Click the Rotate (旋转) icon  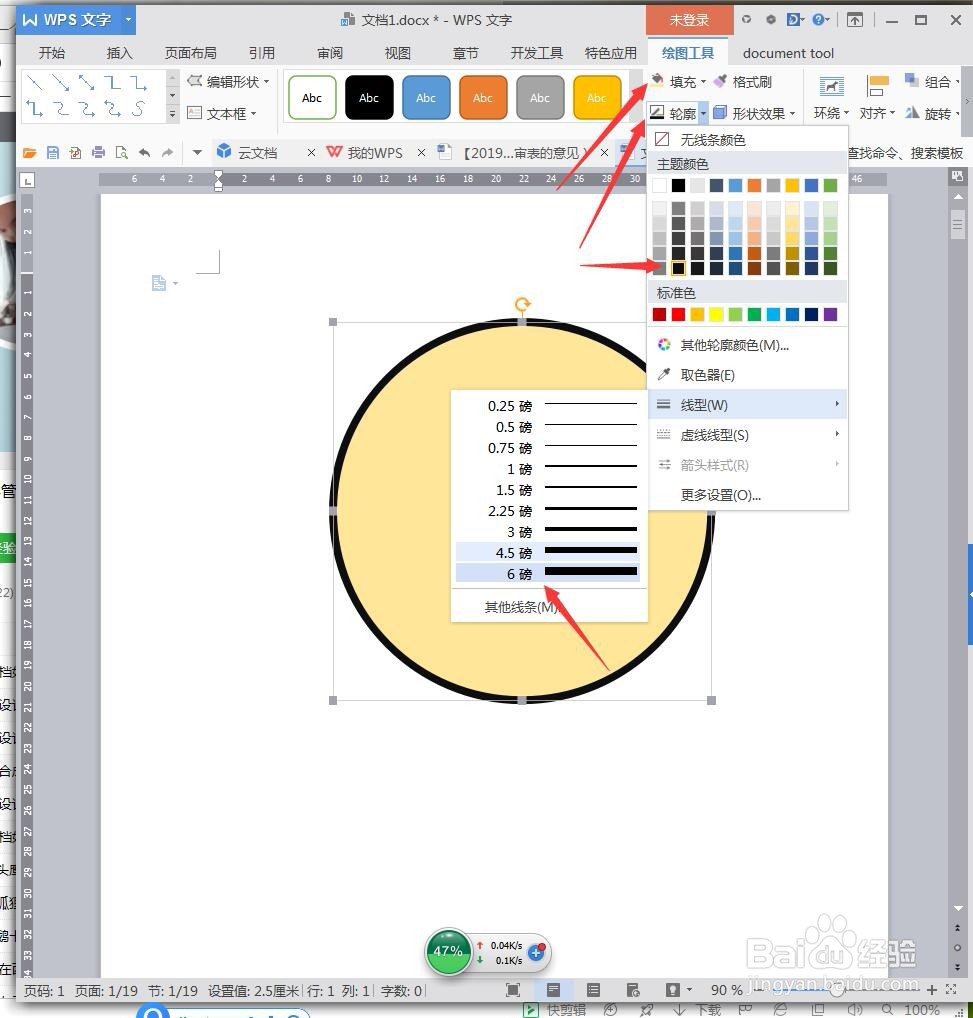click(x=912, y=114)
